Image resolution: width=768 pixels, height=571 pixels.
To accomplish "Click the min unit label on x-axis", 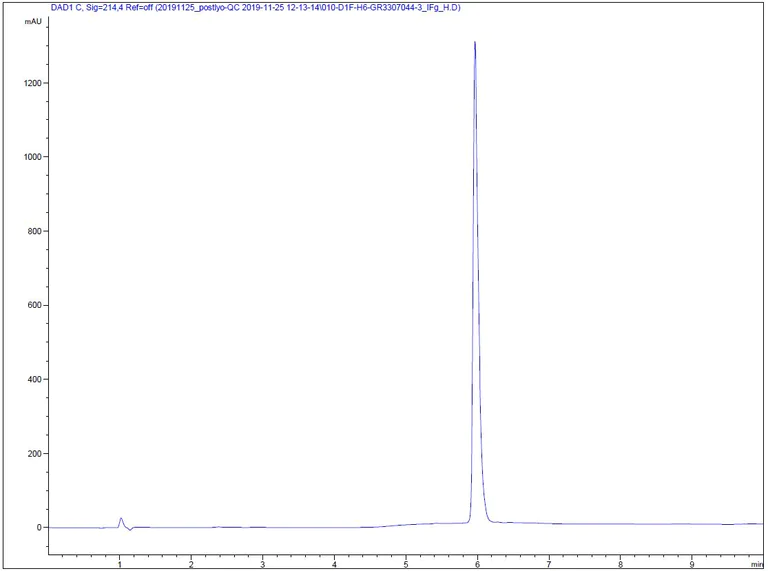I will [757, 565].
